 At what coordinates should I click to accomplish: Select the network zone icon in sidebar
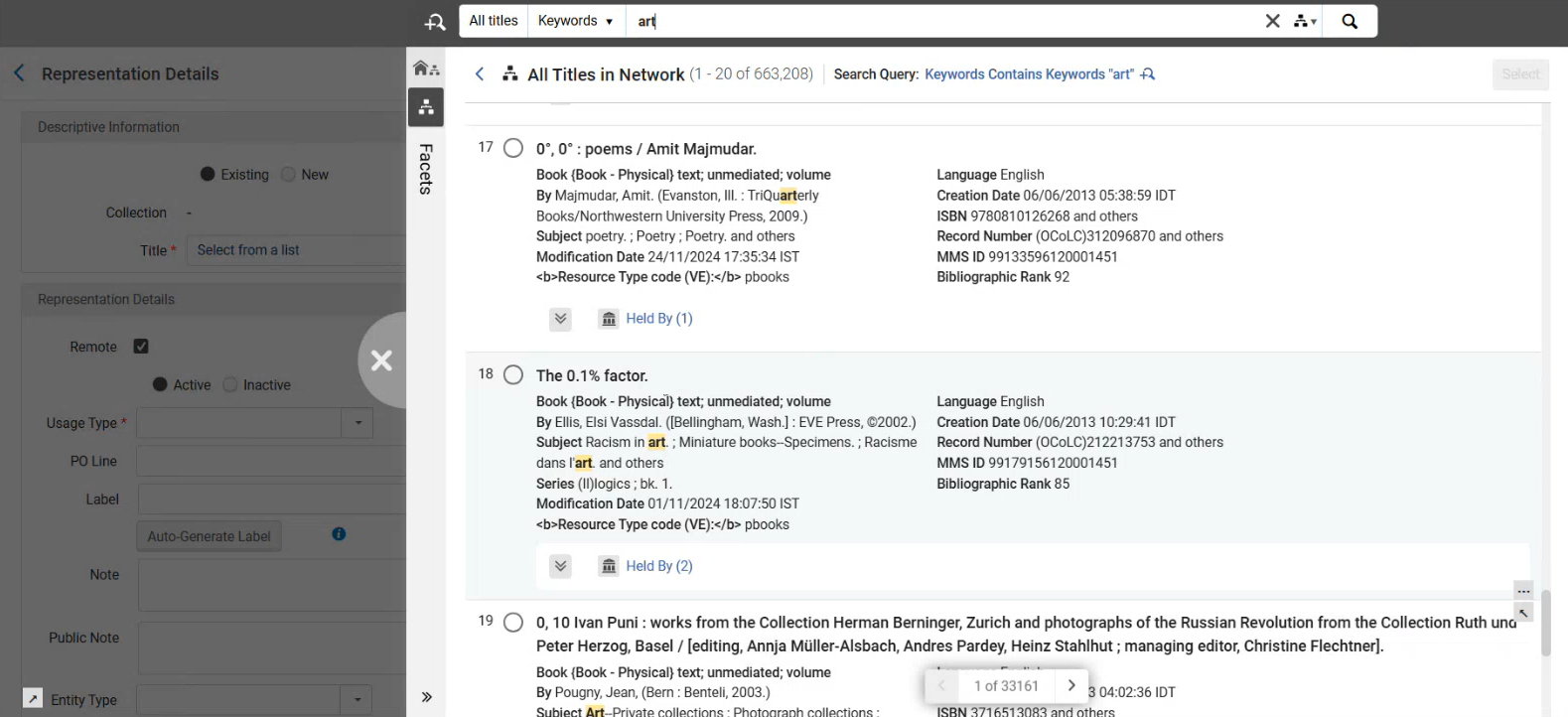coord(426,107)
